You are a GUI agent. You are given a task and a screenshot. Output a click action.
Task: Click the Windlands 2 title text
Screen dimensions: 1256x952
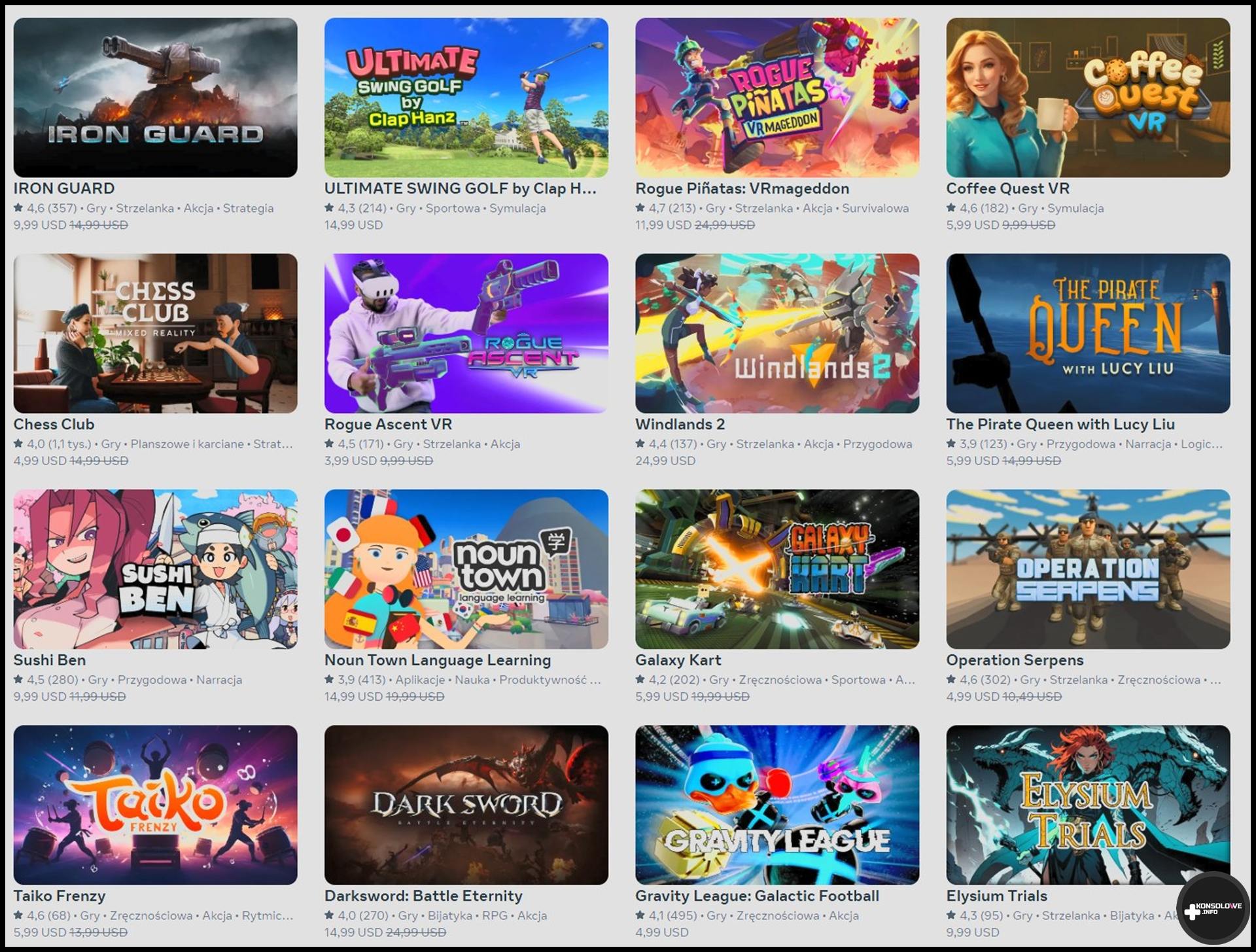pyautogui.click(x=680, y=424)
